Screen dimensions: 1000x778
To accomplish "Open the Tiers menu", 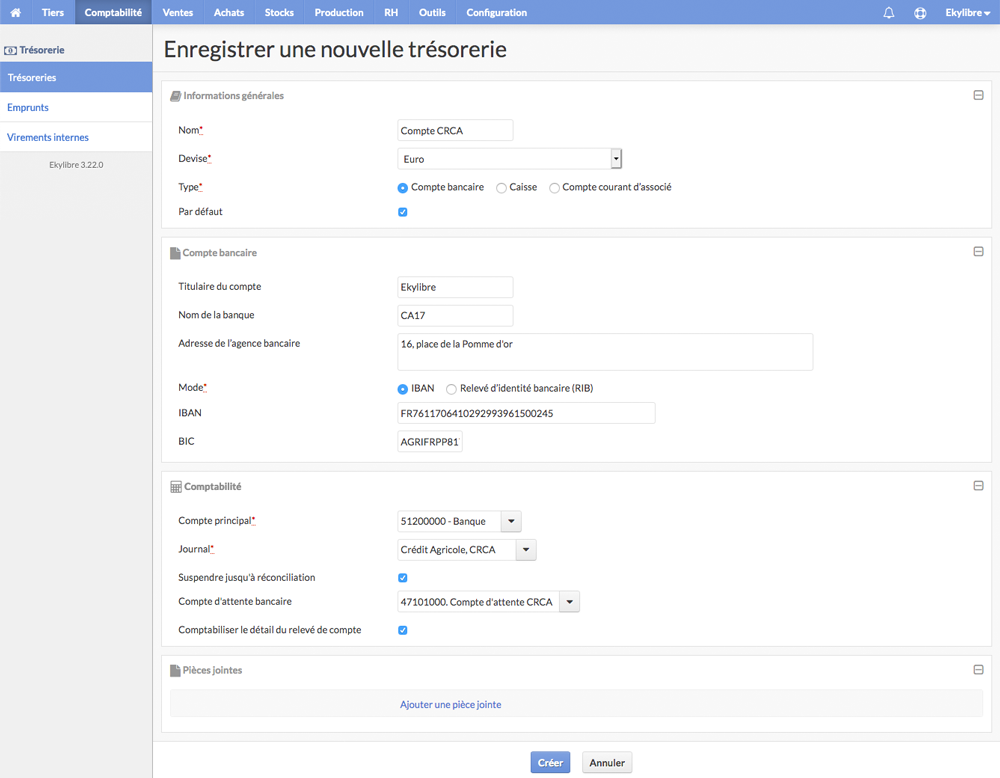I will tap(53, 12).
